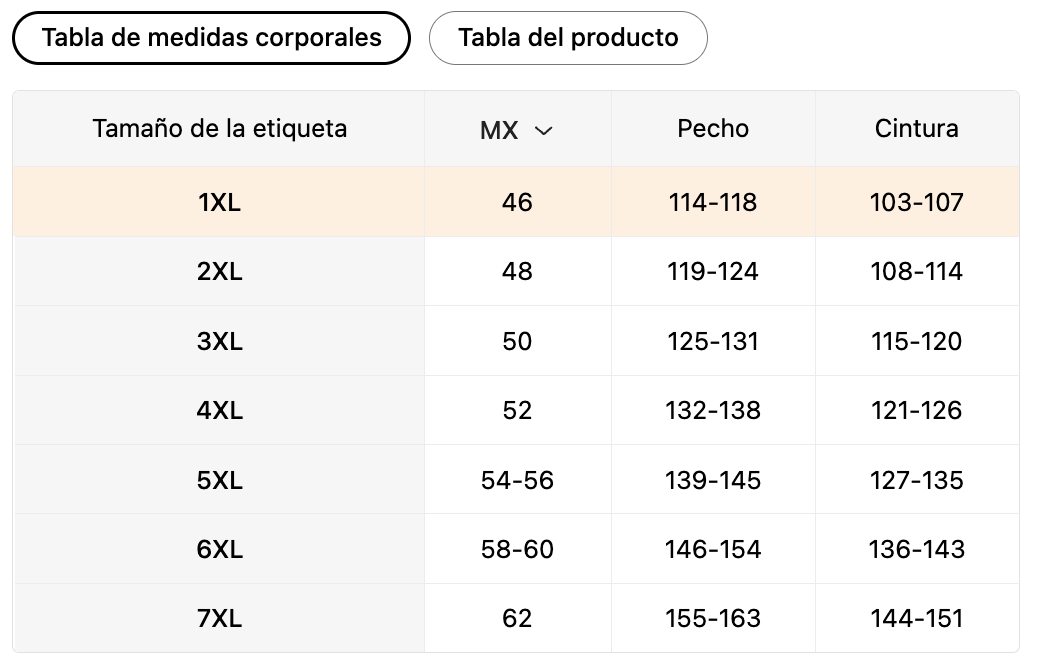Switch to Tabla del producto tab
The width and height of the screenshot is (1038, 670).
[x=568, y=38]
